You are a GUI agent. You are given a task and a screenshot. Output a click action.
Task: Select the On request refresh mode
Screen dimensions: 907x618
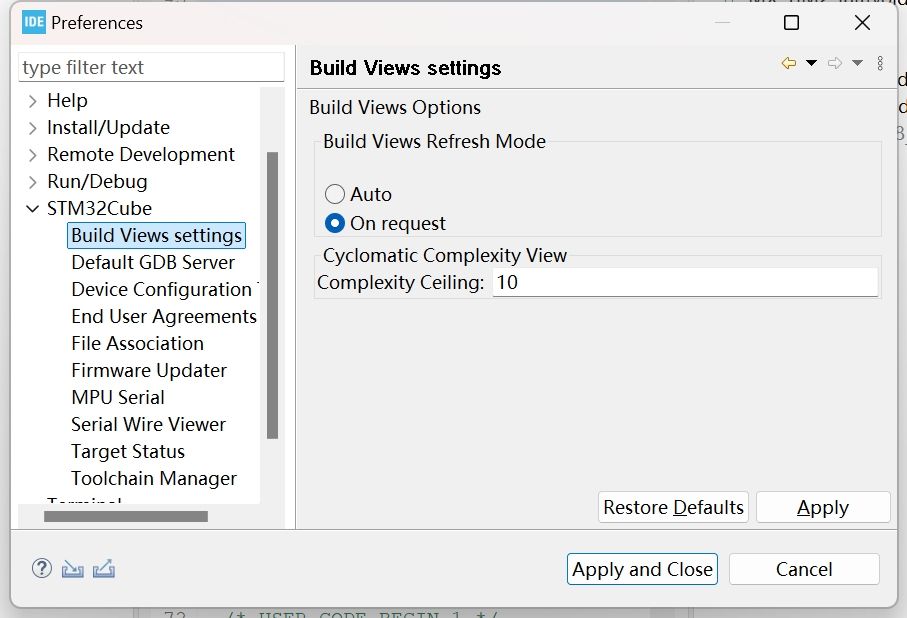(x=335, y=224)
